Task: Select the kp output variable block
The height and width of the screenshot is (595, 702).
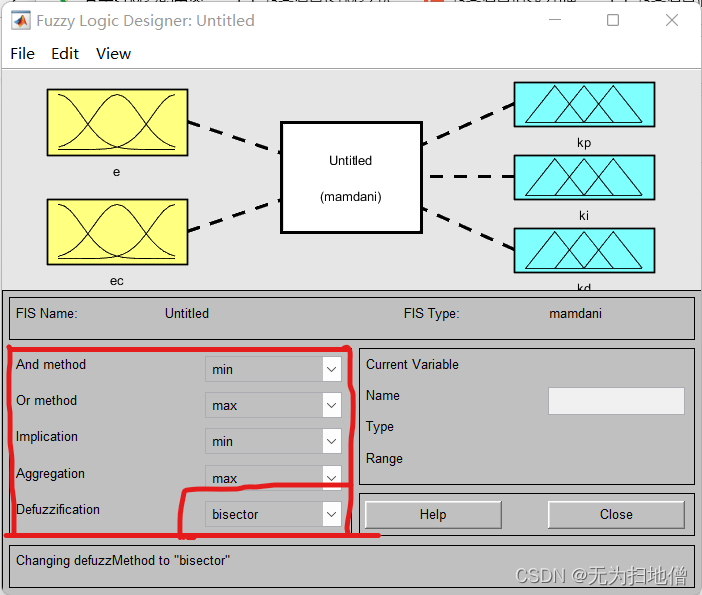Action: [584, 105]
